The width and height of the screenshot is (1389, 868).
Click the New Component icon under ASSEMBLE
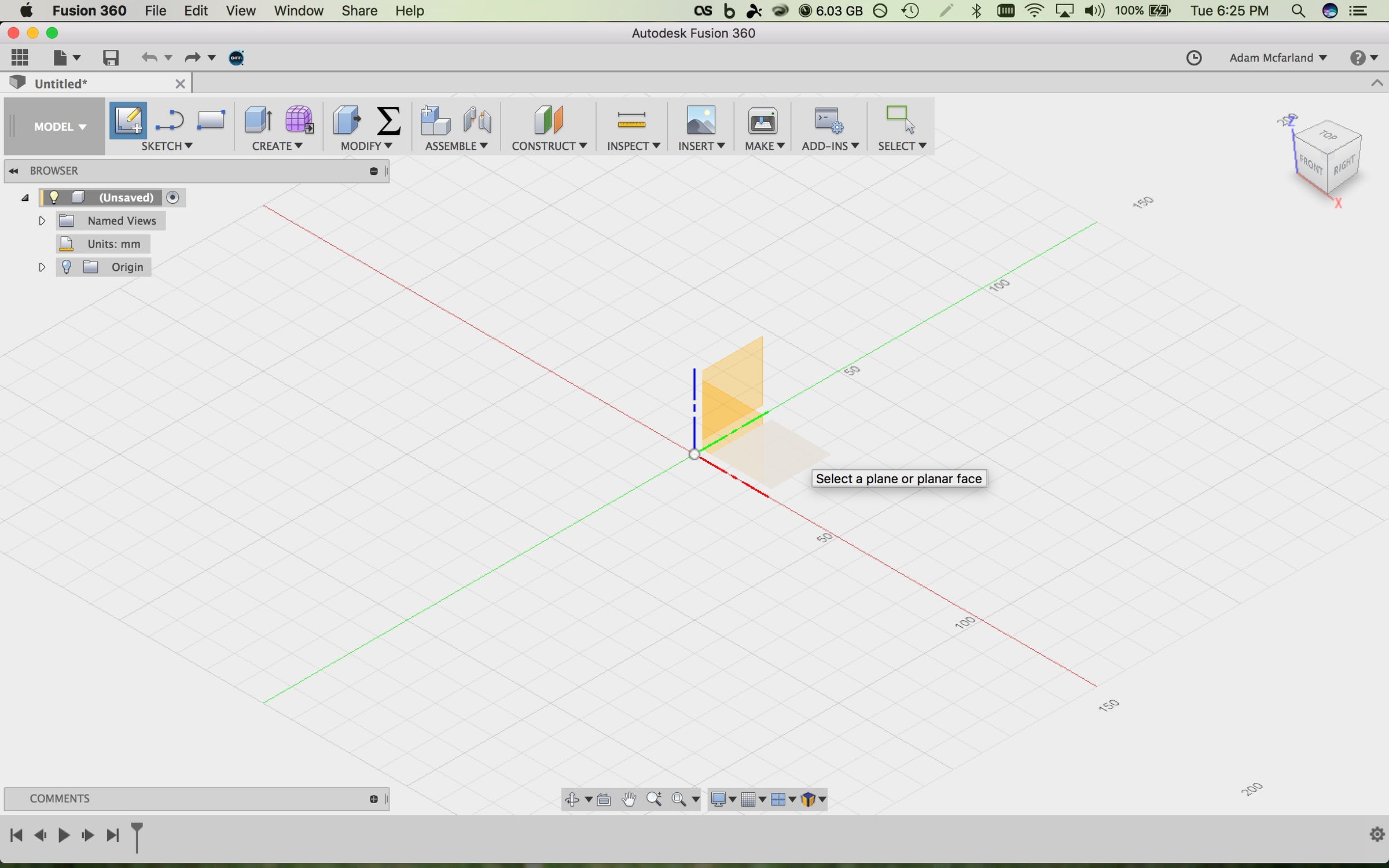(x=434, y=122)
